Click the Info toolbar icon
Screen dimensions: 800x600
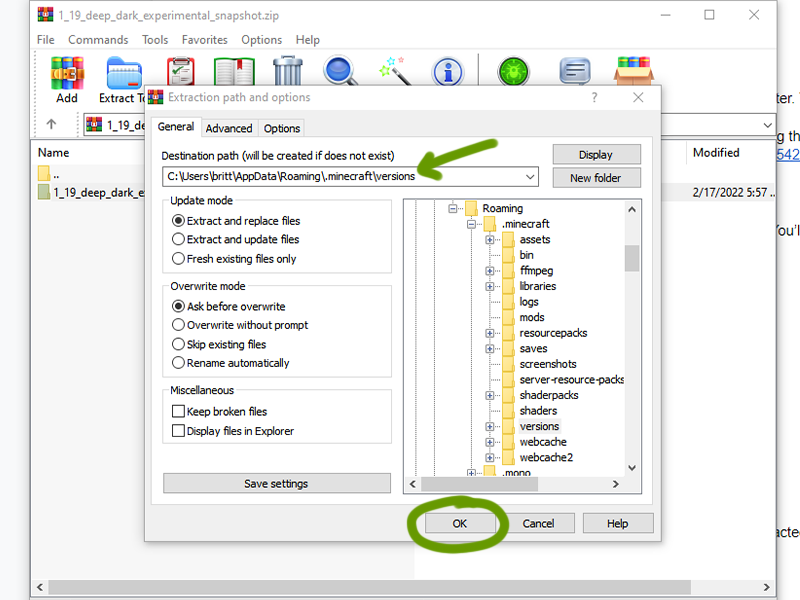click(x=447, y=72)
